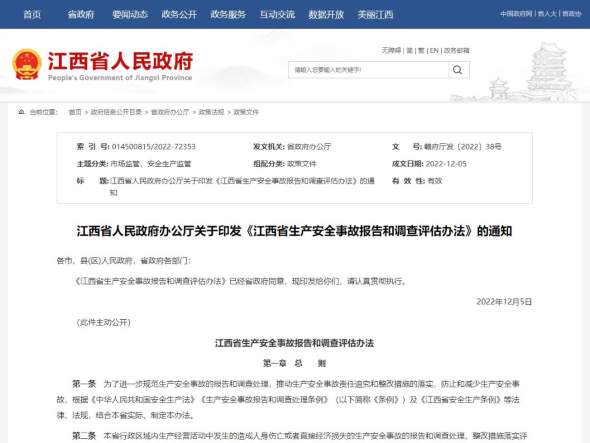Image resolution: width=590 pixels, height=443 pixels.
Task: Open the 首页 navigation menu item
Action: pyautogui.click(x=32, y=14)
